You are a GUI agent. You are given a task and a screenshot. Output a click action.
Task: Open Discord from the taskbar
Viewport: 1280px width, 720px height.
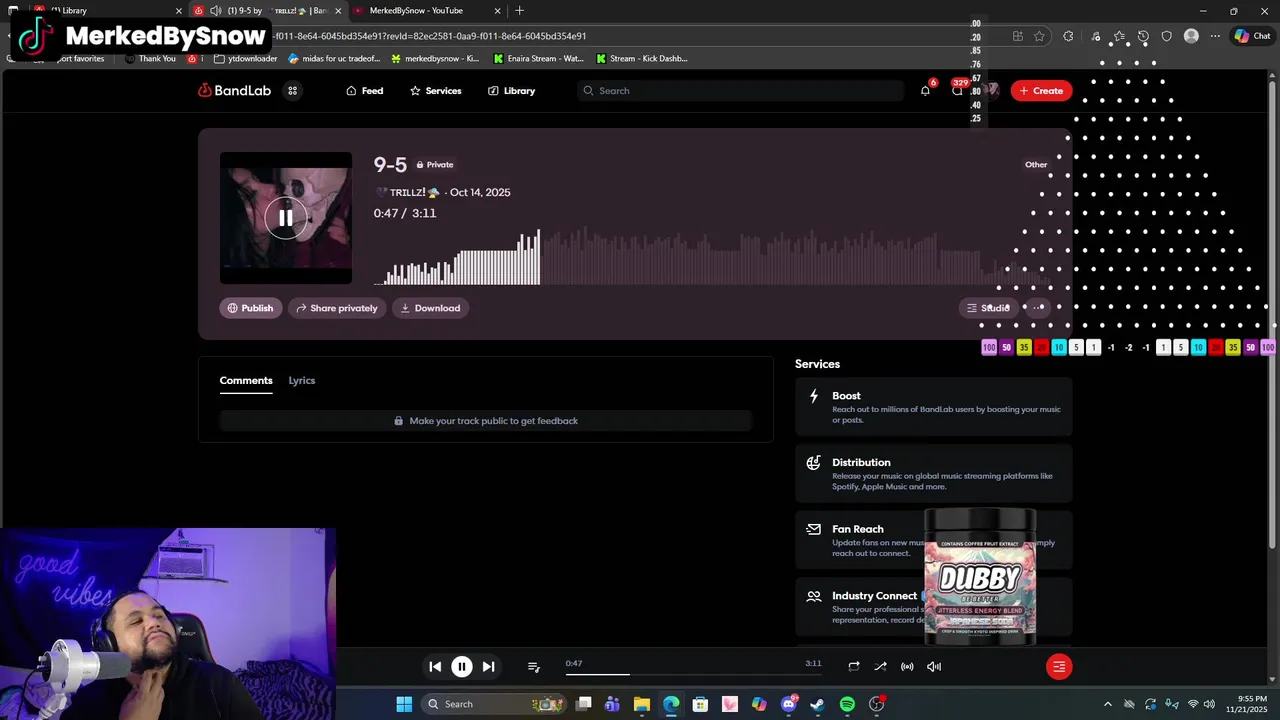click(788, 704)
